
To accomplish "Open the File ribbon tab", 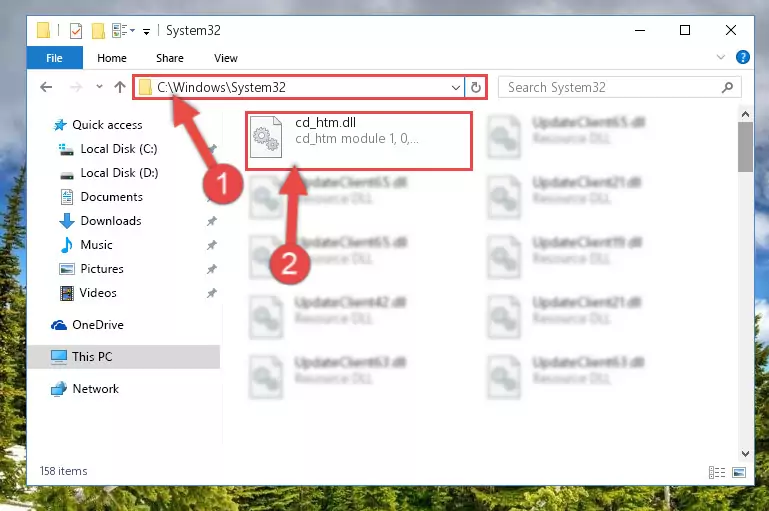I will pos(54,58).
